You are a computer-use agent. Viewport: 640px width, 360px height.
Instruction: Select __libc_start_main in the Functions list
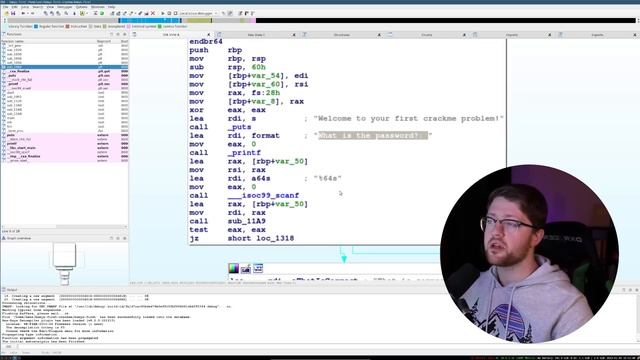pos(64,148)
